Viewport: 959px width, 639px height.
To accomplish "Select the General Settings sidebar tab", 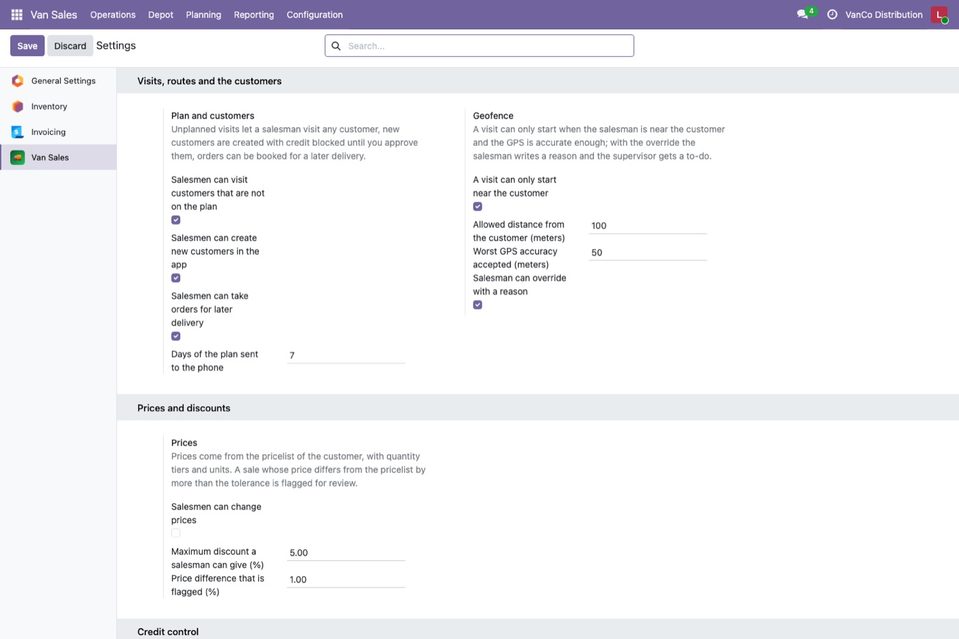I will point(58,81).
